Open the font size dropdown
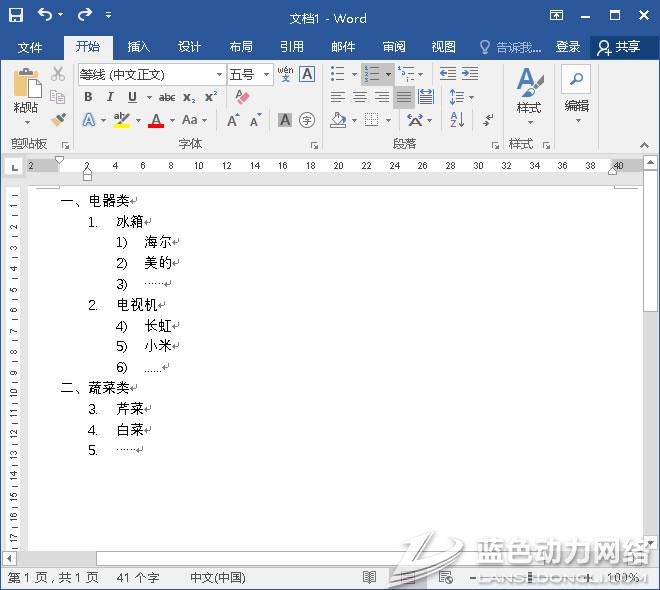Image resolution: width=660 pixels, height=590 pixels. (x=266, y=74)
